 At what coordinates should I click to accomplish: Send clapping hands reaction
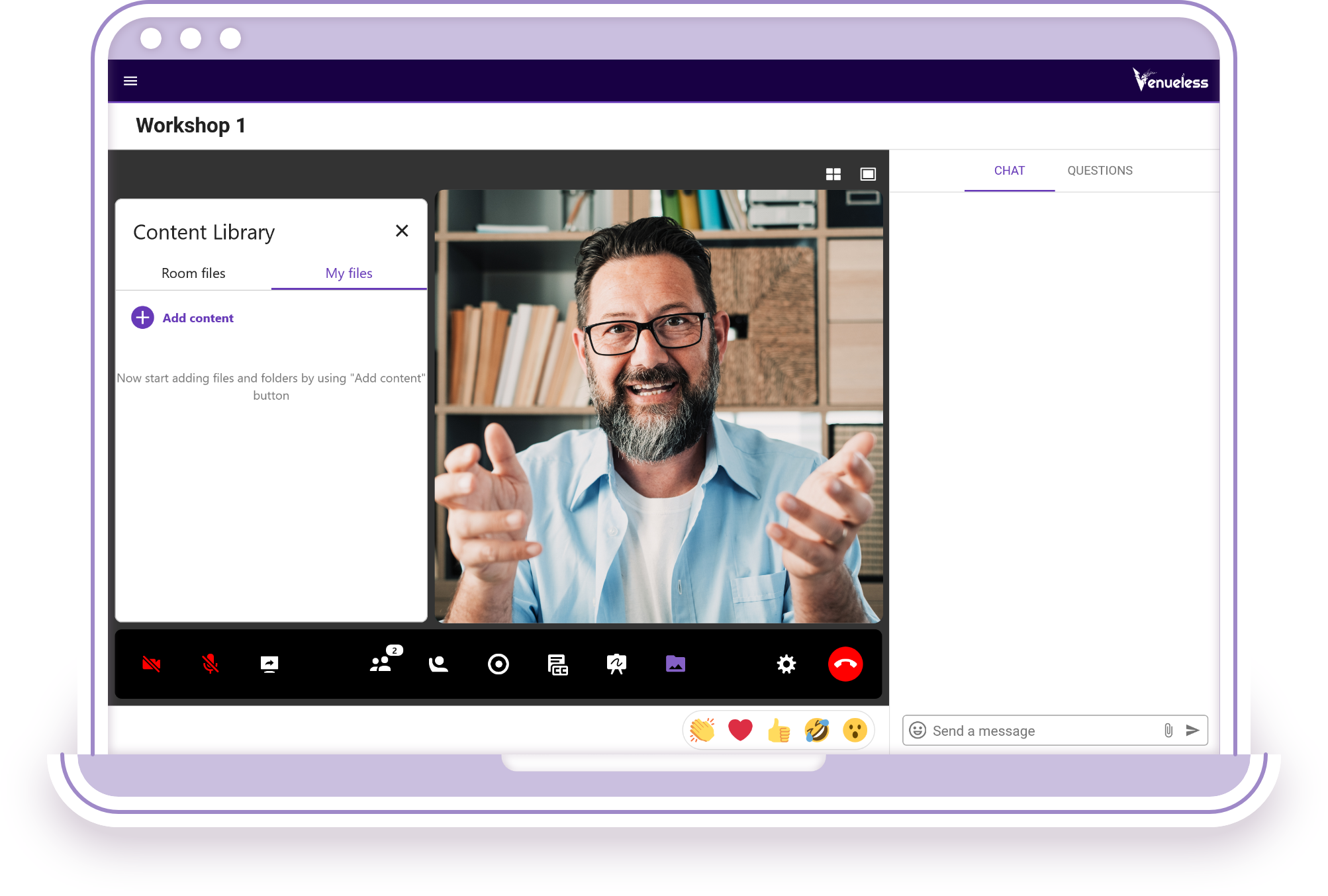(x=702, y=731)
